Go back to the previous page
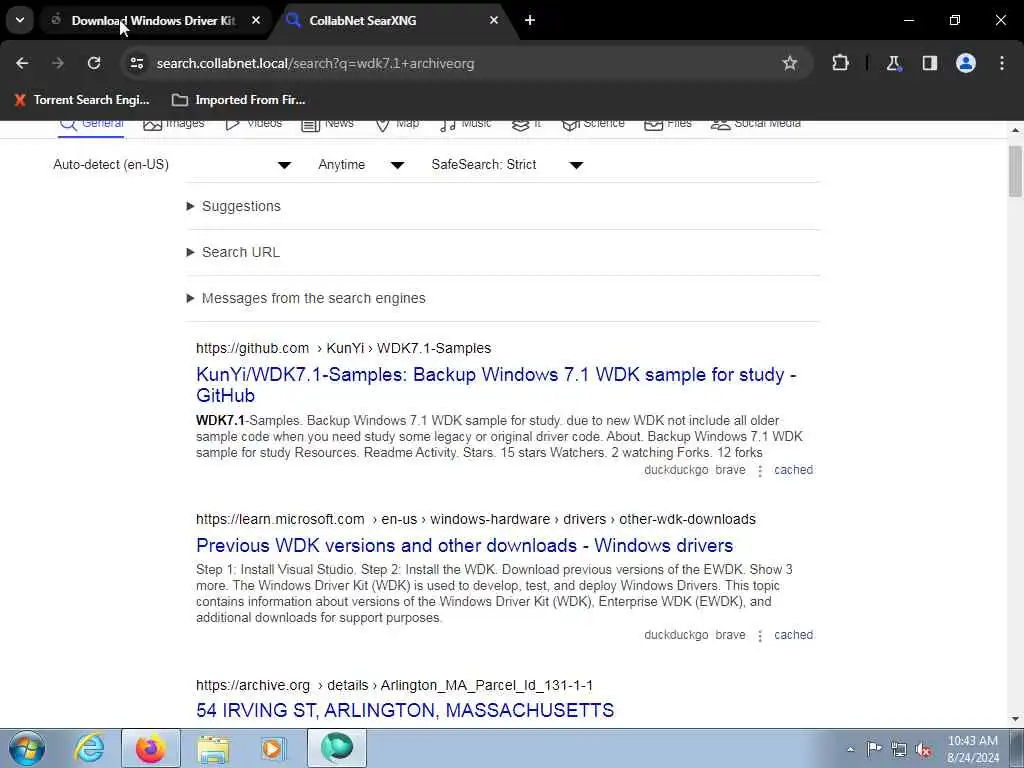 (x=22, y=63)
